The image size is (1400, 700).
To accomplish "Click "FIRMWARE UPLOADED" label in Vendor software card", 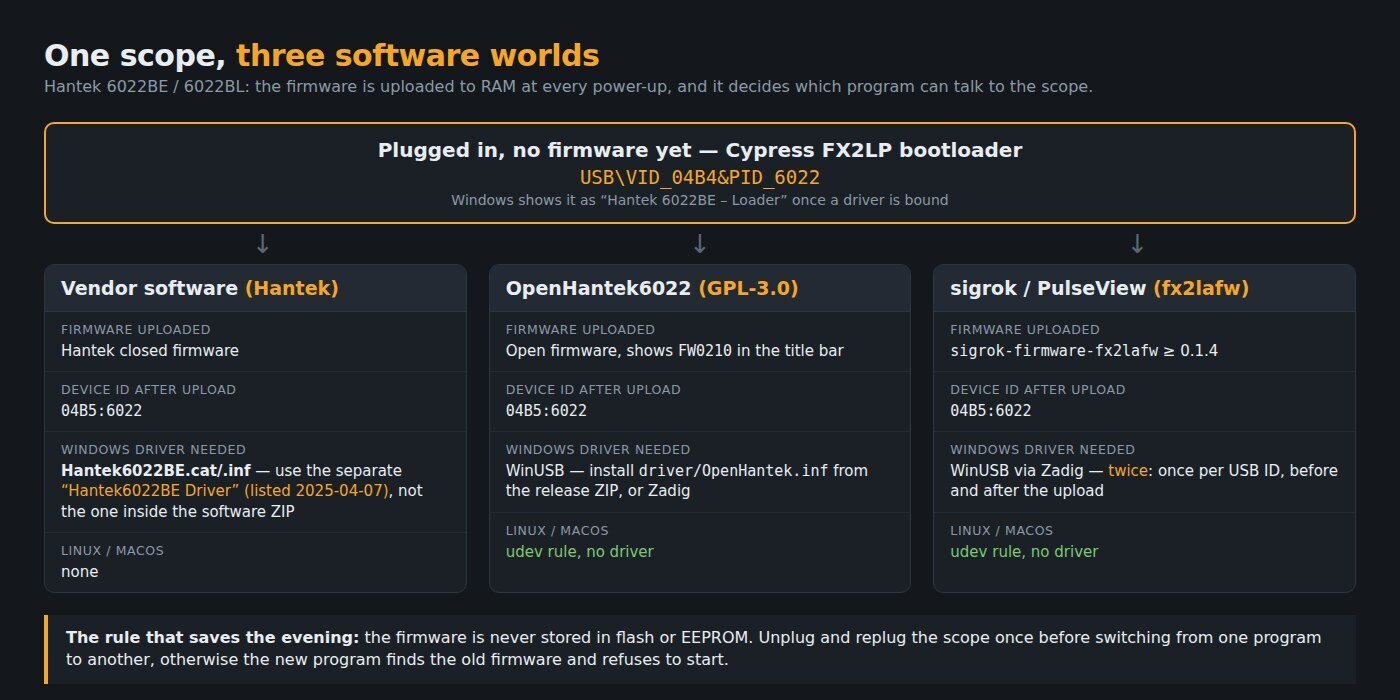I will click(136, 329).
